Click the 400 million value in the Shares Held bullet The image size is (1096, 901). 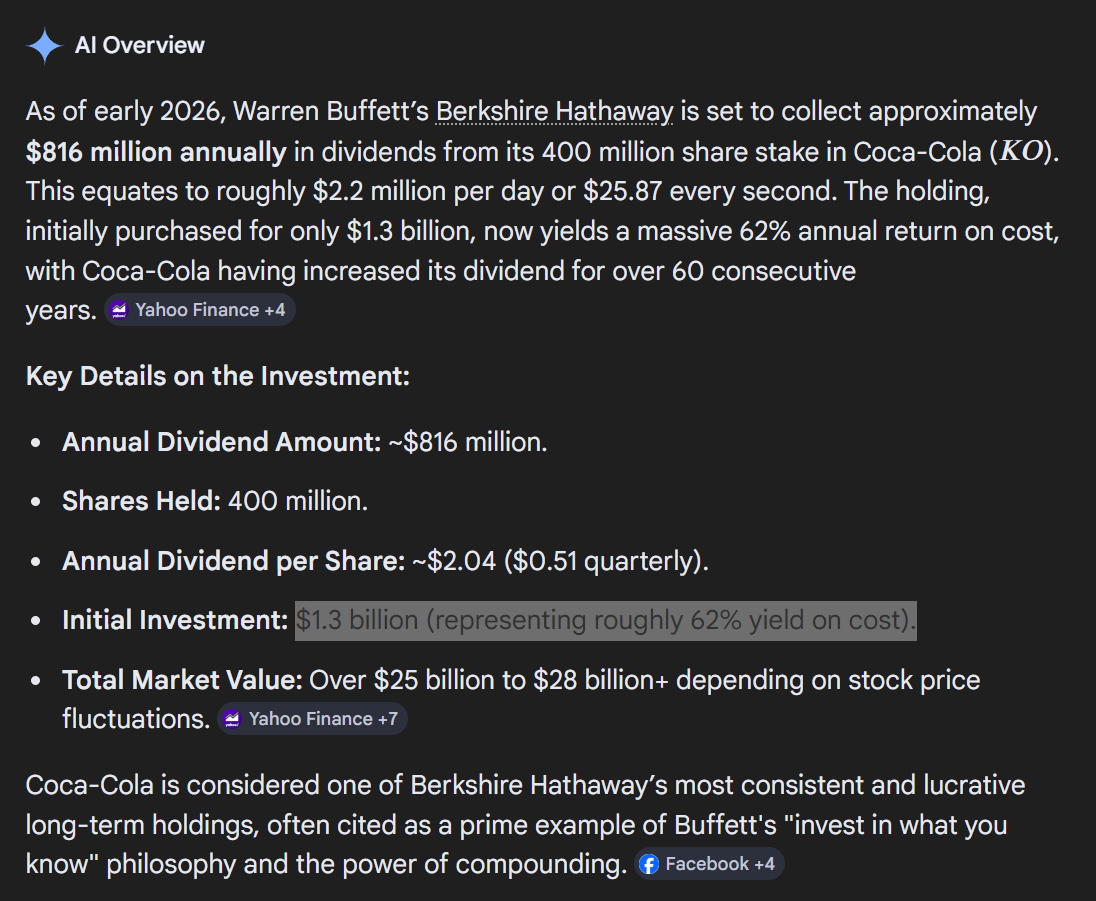[x=298, y=501]
